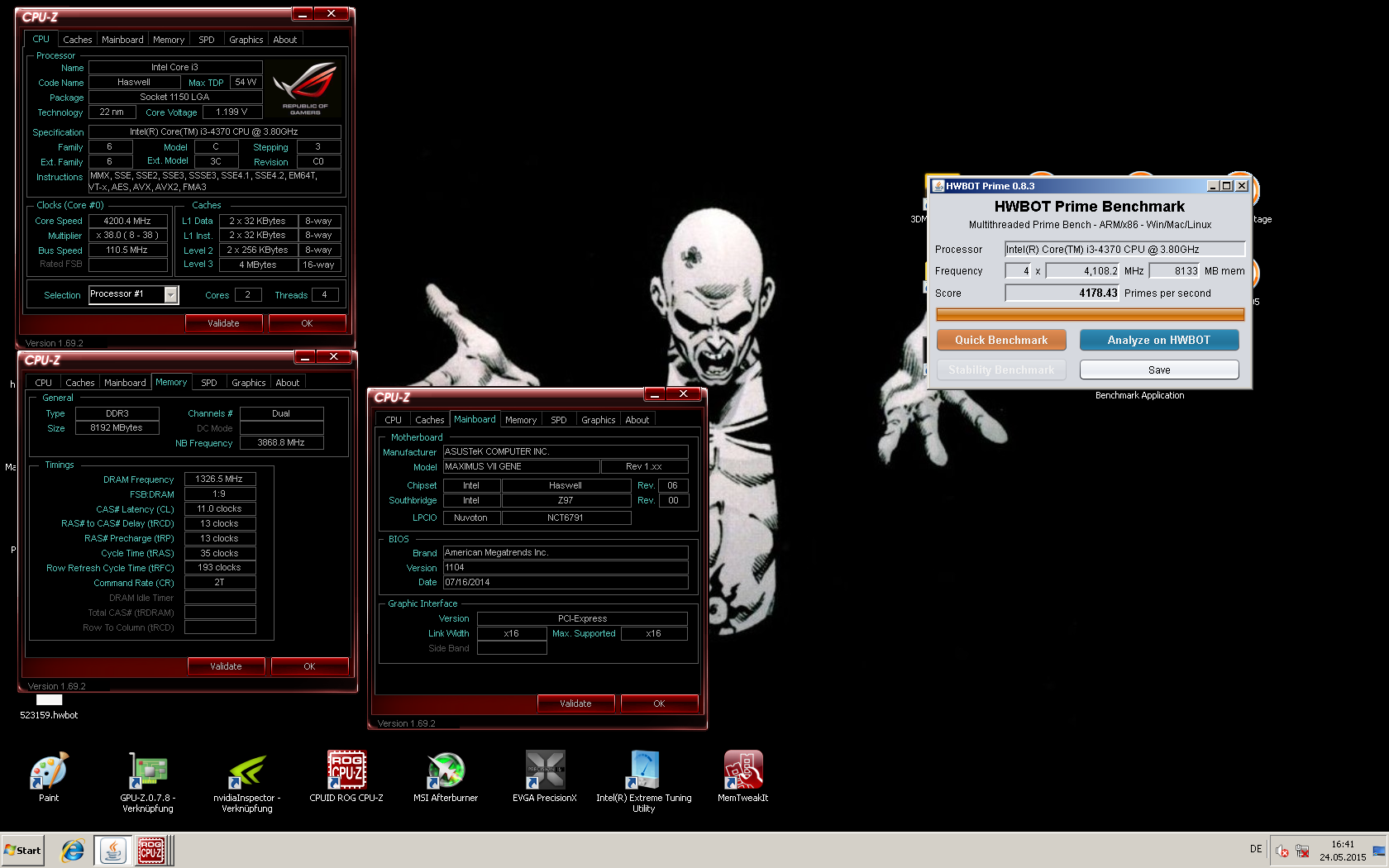Screen dimensions: 1389x868
Task: Open the Intel Extreme Tuning Utility shortcut
Action: (x=644, y=782)
